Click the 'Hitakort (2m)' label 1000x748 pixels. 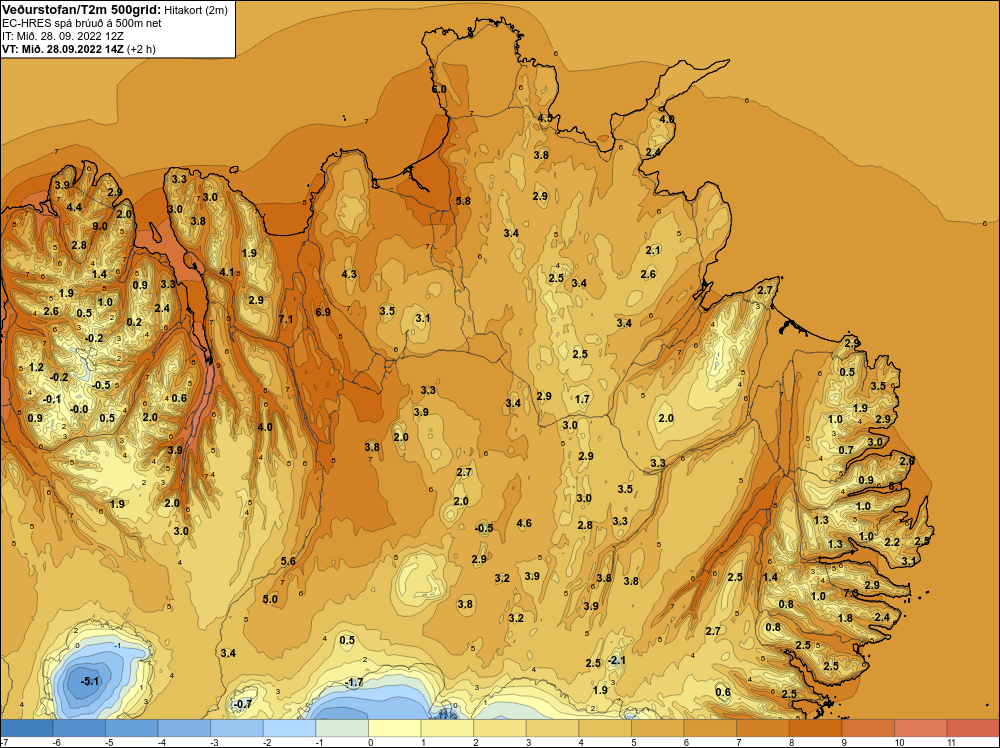(x=196, y=10)
